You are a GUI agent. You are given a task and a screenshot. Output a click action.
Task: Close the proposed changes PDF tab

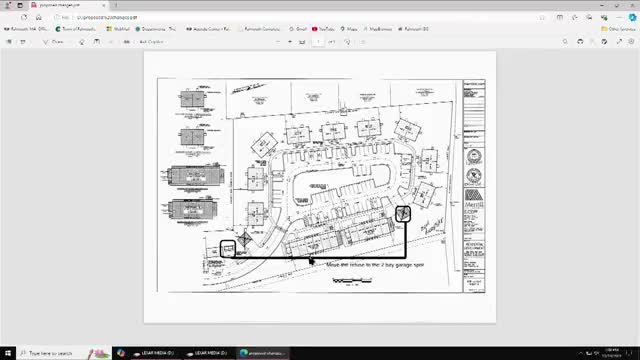[x=104, y=5]
